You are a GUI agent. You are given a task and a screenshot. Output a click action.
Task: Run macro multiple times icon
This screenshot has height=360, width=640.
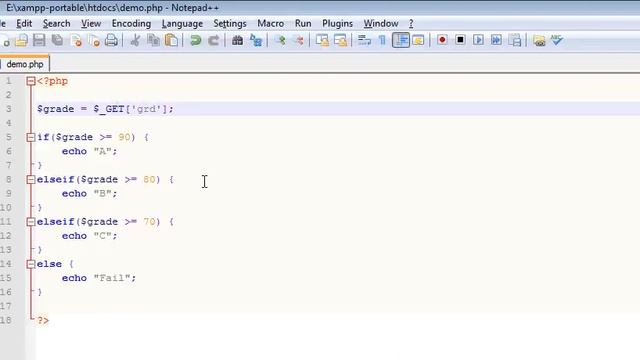click(x=496, y=40)
